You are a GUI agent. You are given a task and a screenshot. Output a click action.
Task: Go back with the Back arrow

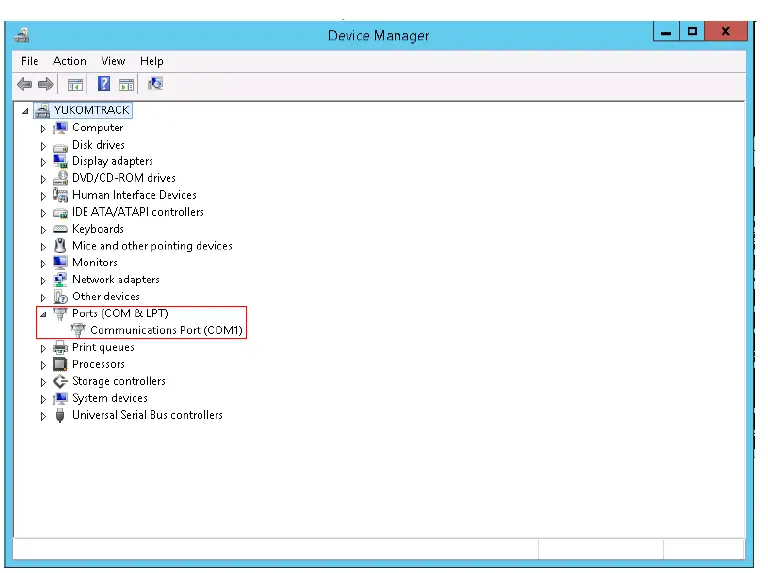24,84
